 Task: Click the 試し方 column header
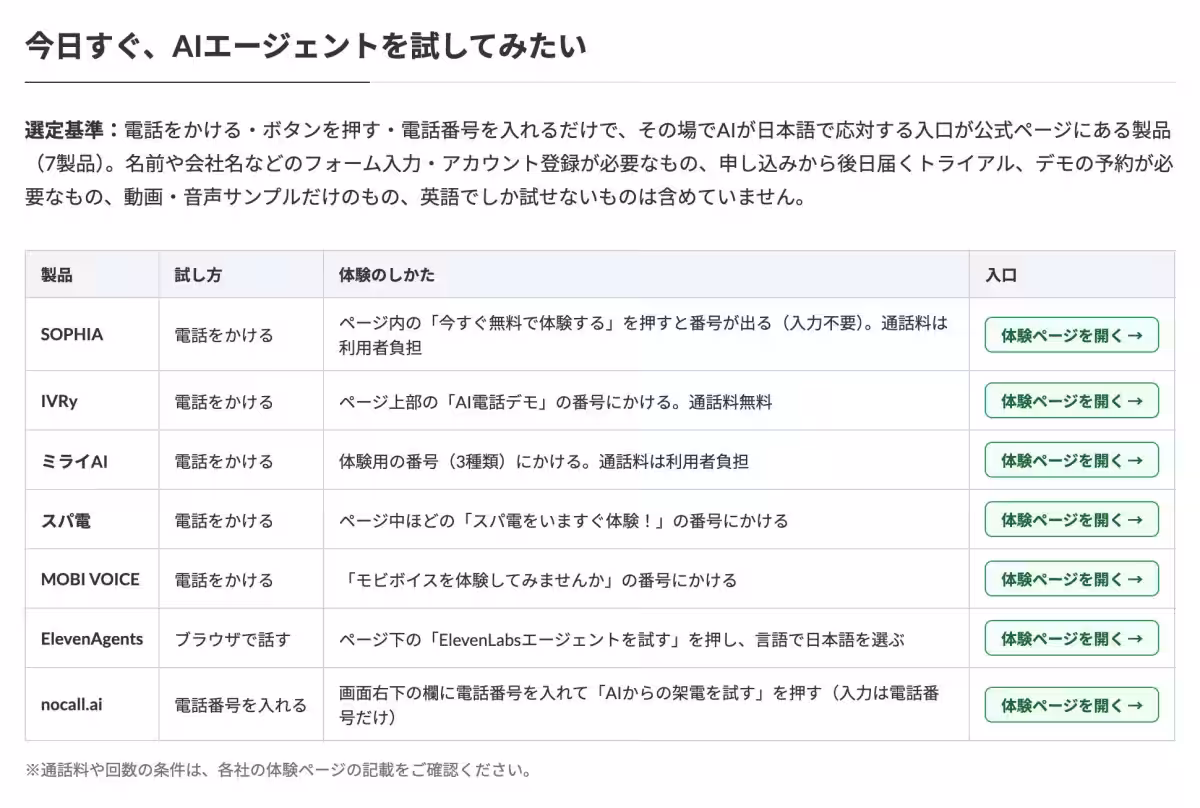pyautogui.click(x=241, y=275)
